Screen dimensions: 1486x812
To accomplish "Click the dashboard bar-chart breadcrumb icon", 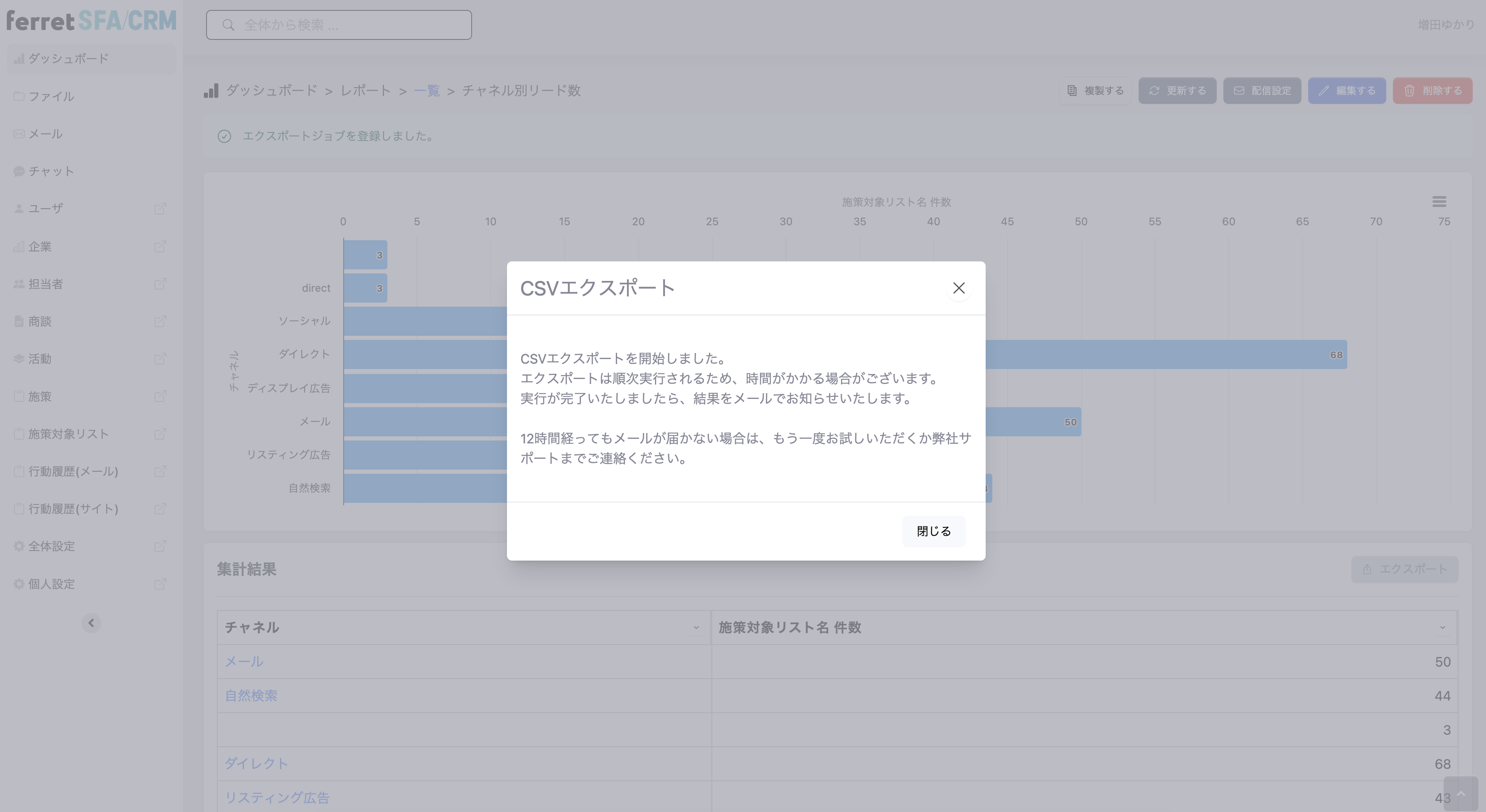I will [211, 91].
